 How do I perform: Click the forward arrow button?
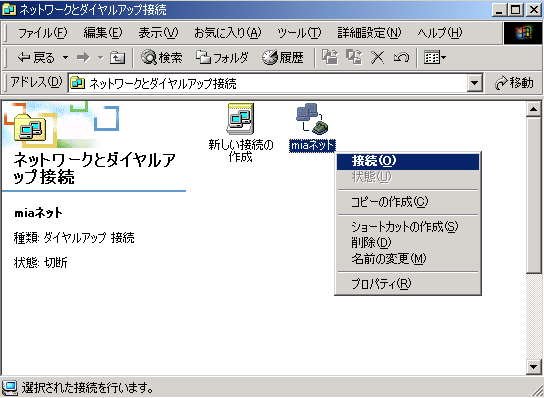[83, 57]
